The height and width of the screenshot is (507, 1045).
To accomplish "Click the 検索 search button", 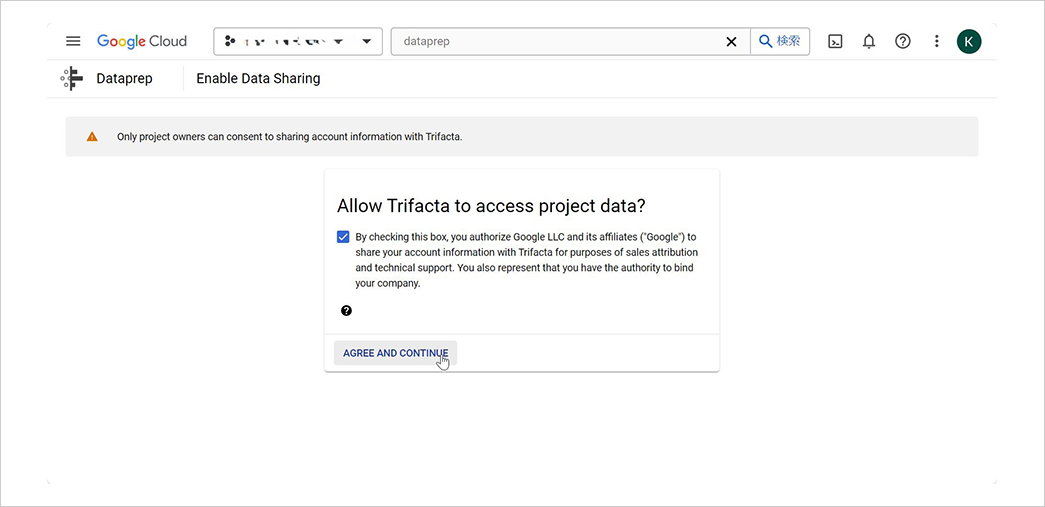I will tap(780, 41).
